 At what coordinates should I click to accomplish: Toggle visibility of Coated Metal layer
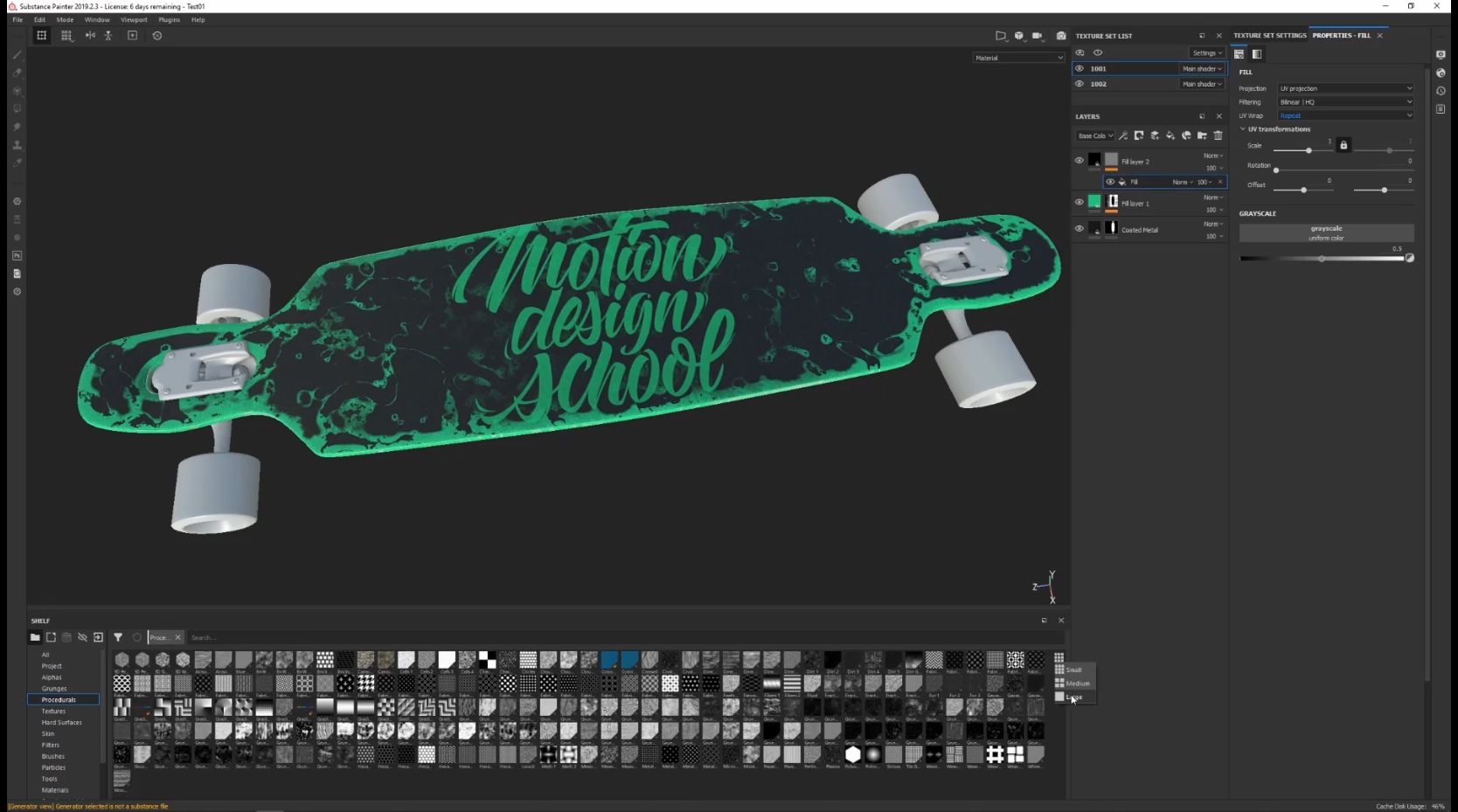(1080, 229)
